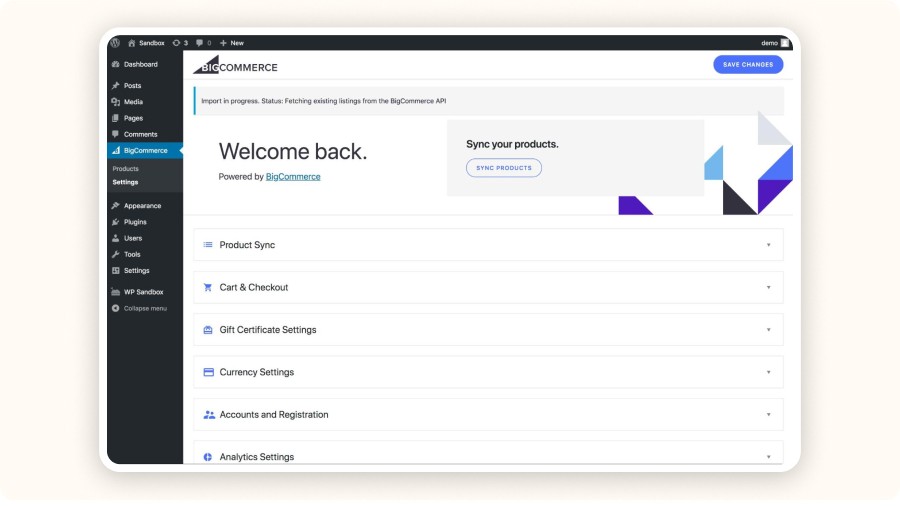Screen dimensions: 900x508
Task: Follow the BigCommerce powered-by link
Action: pos(293,177)
